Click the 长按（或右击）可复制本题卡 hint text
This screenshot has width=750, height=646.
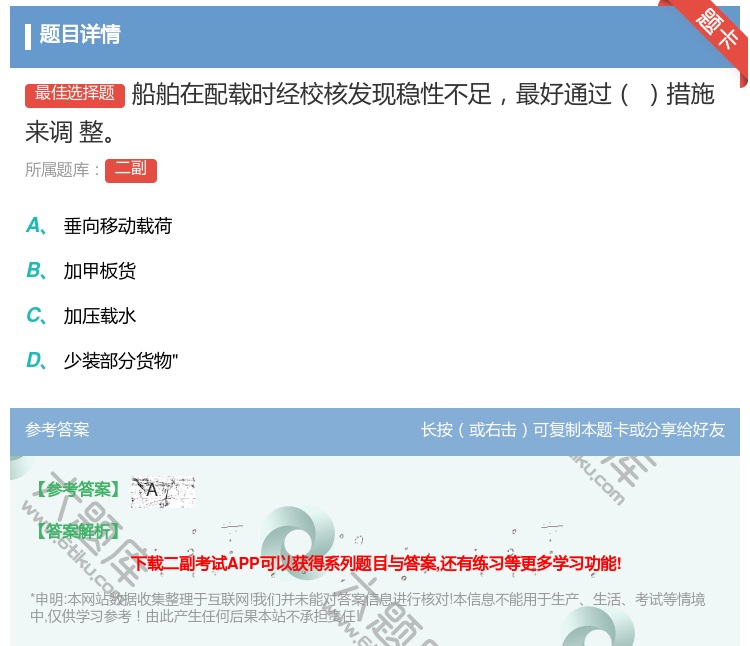573,430
